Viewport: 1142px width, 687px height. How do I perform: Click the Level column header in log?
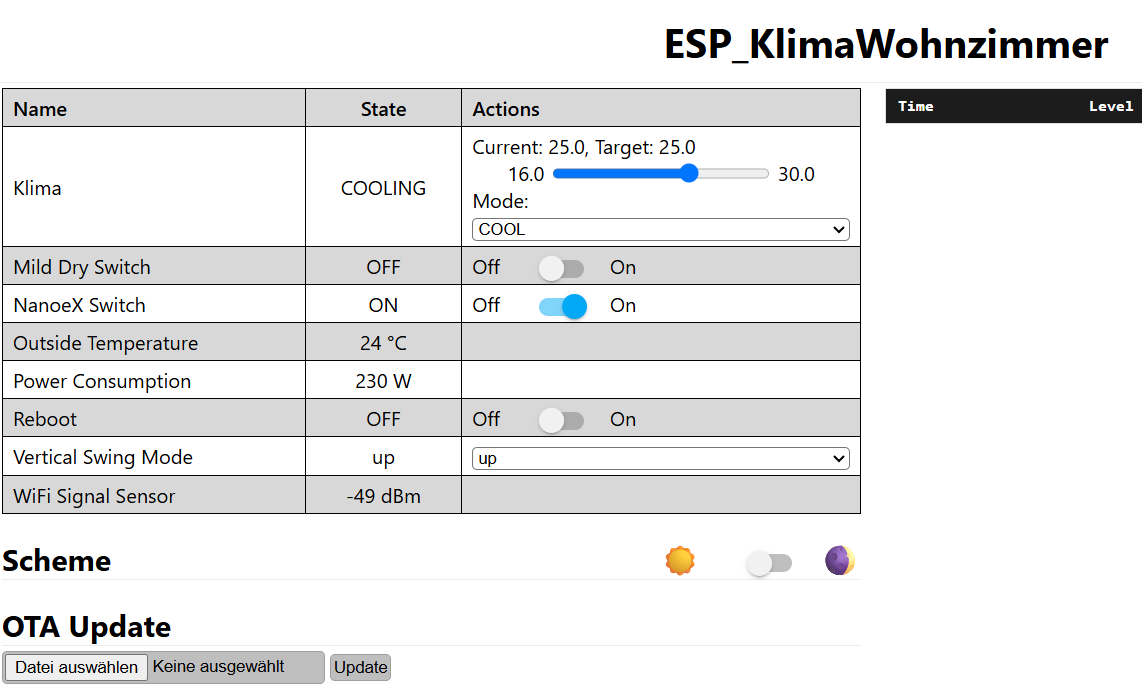tap(1111, 106)
